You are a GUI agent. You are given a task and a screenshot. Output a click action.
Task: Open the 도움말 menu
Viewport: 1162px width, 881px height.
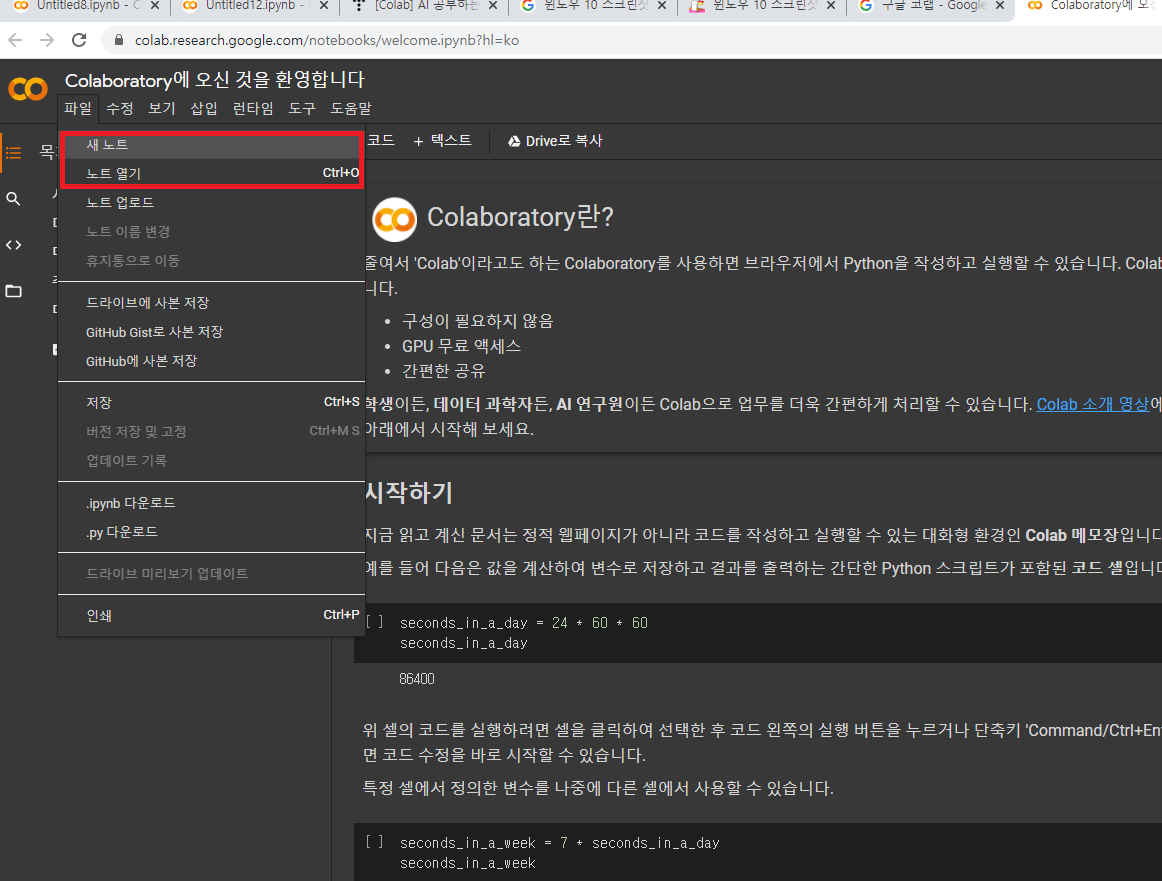351,108
